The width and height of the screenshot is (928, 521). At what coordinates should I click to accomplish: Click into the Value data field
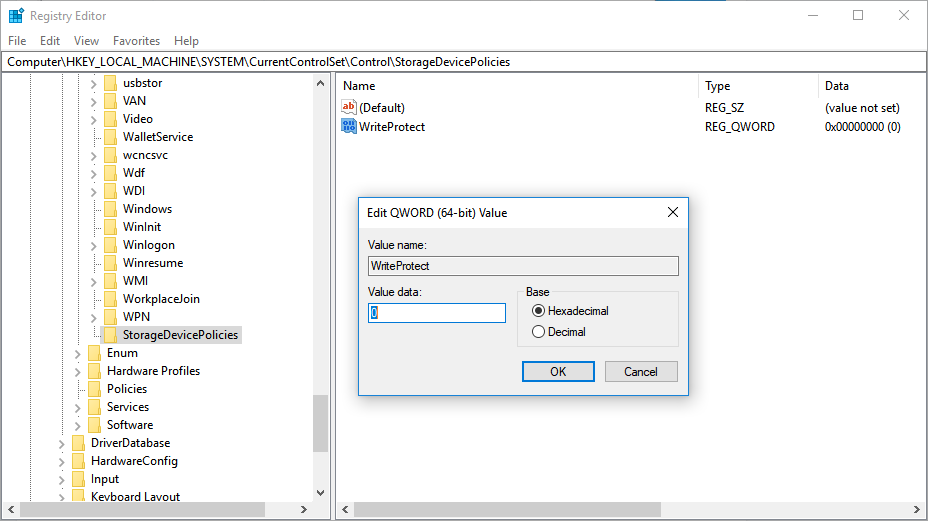(437, 313)
